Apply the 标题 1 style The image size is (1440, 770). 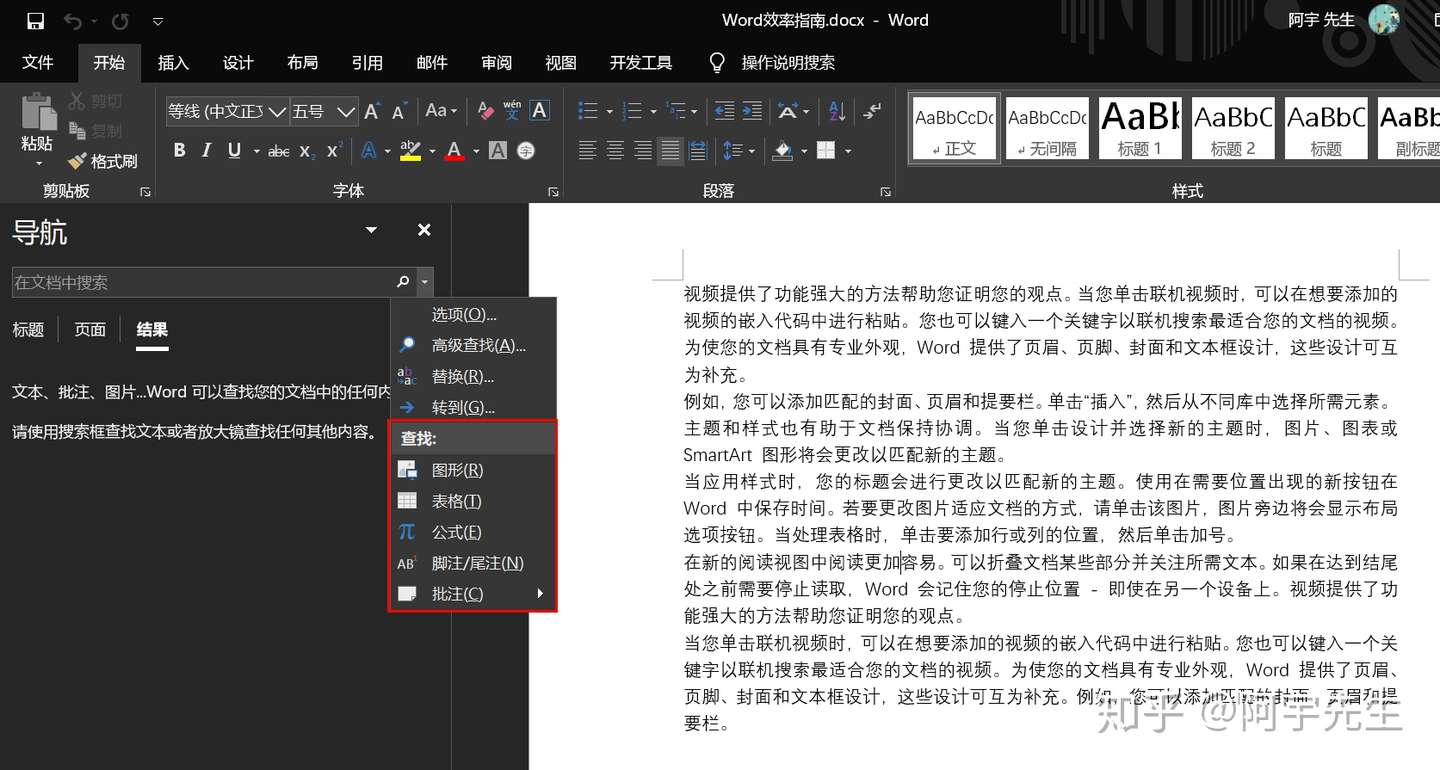tap(1140, 128)
